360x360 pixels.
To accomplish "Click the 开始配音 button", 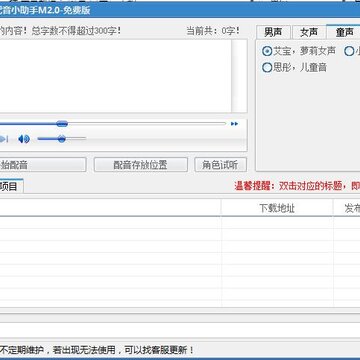I will click(43, 165).
